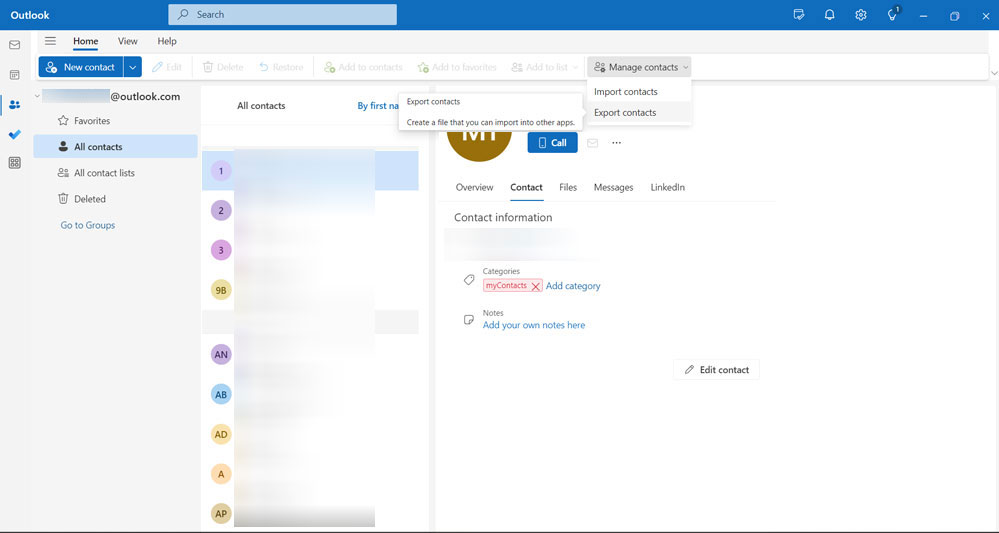The image size is (999, 533).
Task: Toggle the hamburger navigation pane icon
Action: coord(50,41)
